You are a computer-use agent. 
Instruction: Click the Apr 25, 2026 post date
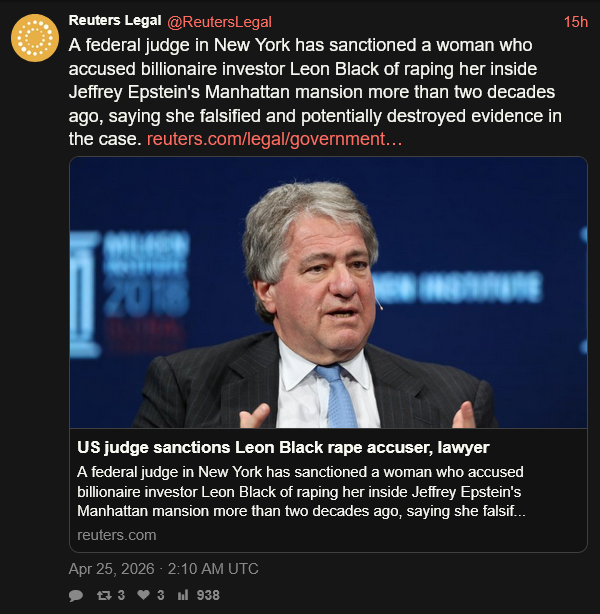coord(111,569)
